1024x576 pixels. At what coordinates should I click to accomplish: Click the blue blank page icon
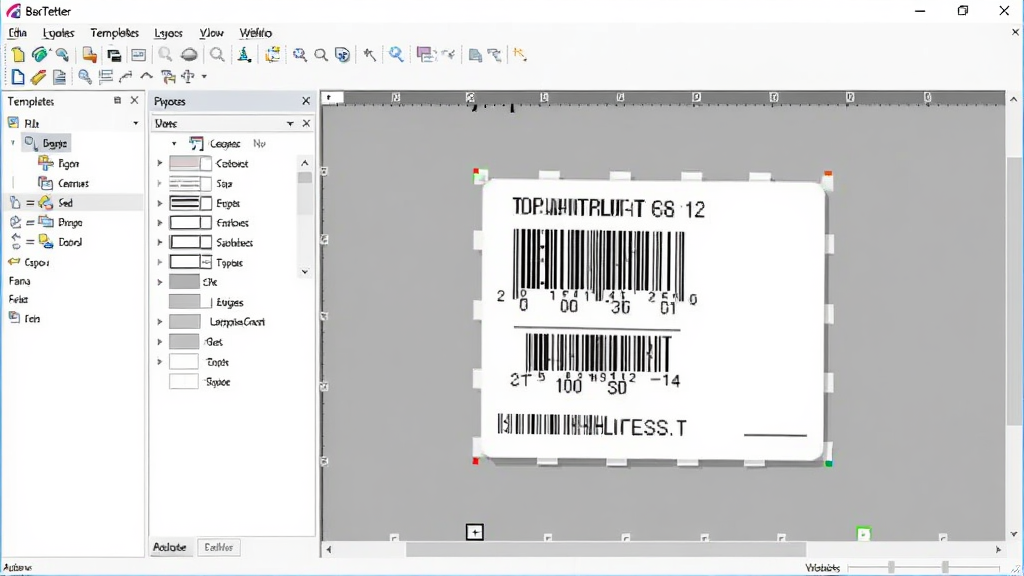(x=18, y=77)
